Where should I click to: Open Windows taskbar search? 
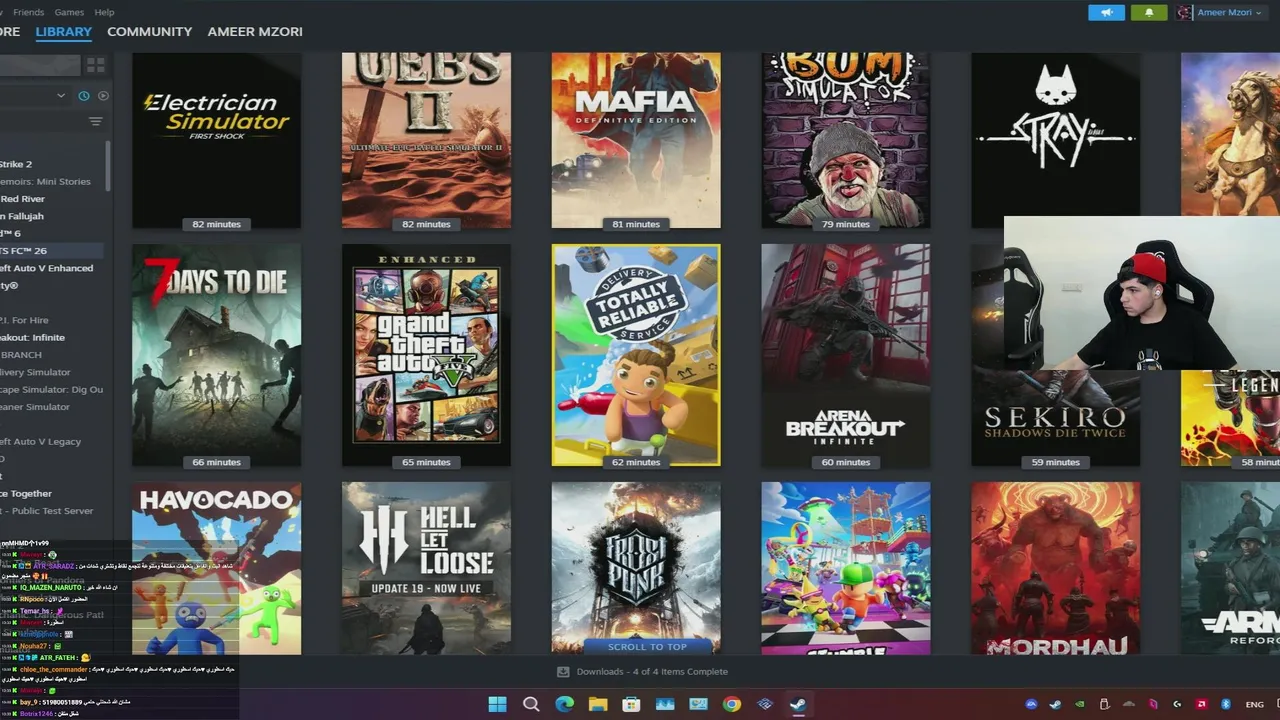[x=531, y=704]
